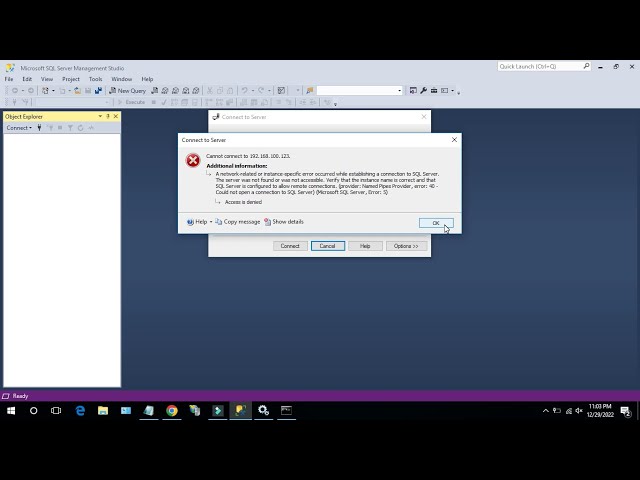Image resolution: width=640 pixels, height=480 pixels.
Task: Open Microsoft Edge from the taskbar
Action: pyautogui.click(x=80, y=411)
